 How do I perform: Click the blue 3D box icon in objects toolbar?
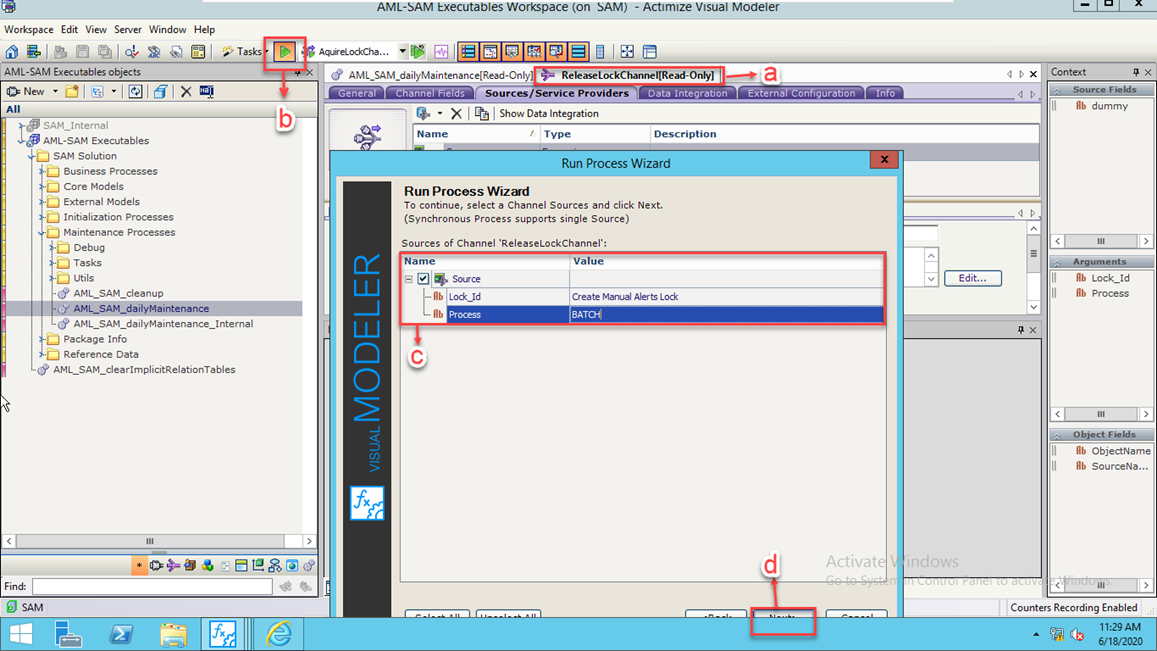click(160, 92)
